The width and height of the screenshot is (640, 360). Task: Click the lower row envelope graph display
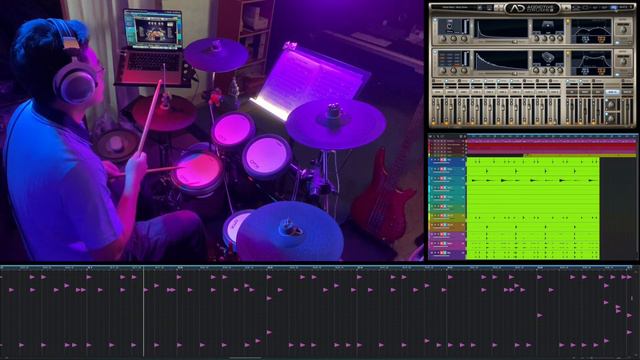(501, 61)
